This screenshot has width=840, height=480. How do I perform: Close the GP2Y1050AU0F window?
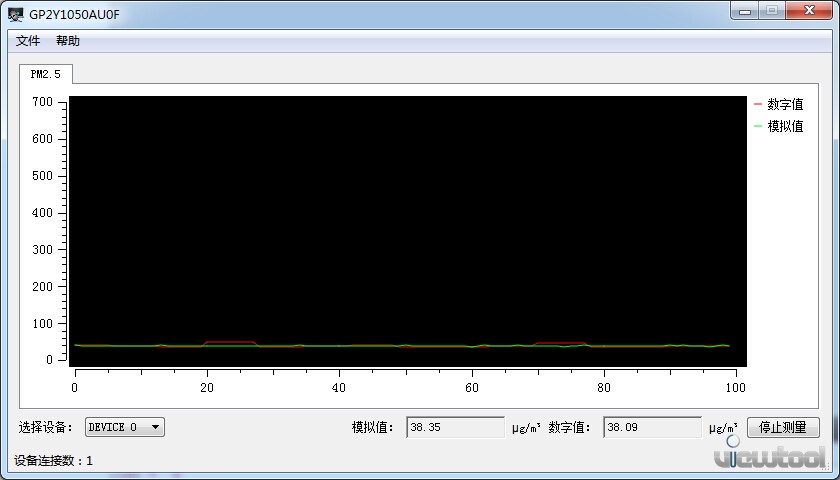(809, 10)
